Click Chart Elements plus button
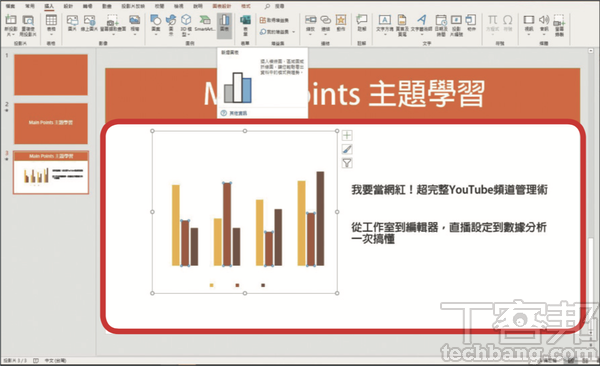 coord(347,135)
